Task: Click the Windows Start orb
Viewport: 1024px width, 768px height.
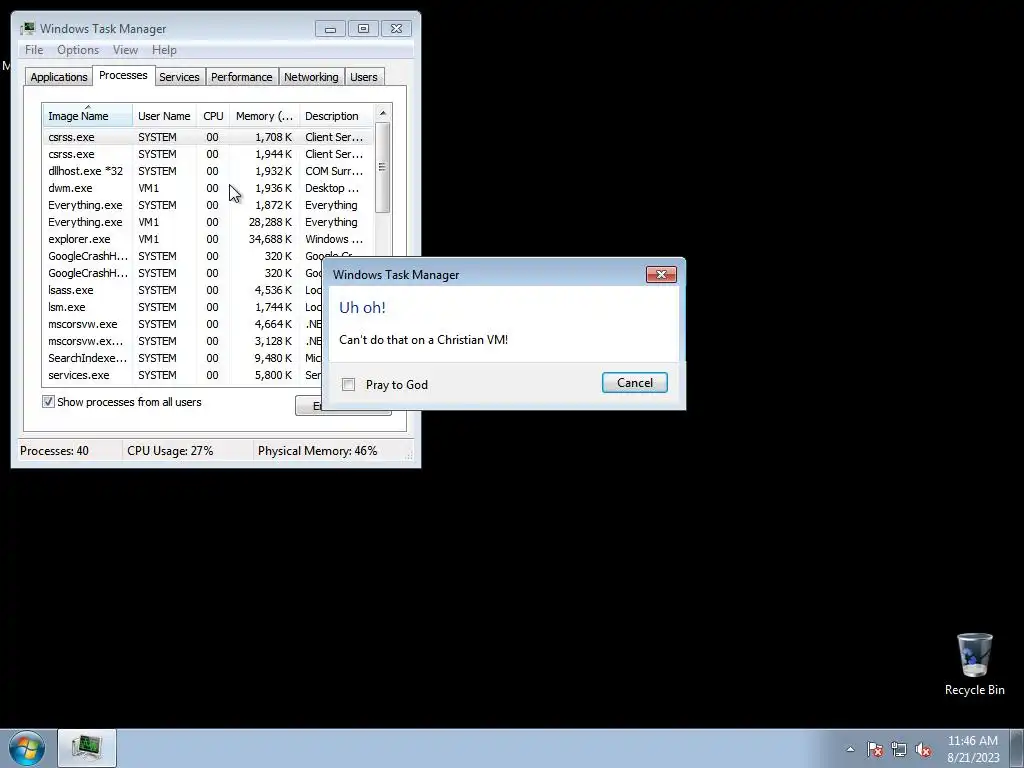Action: click(27, 748)
